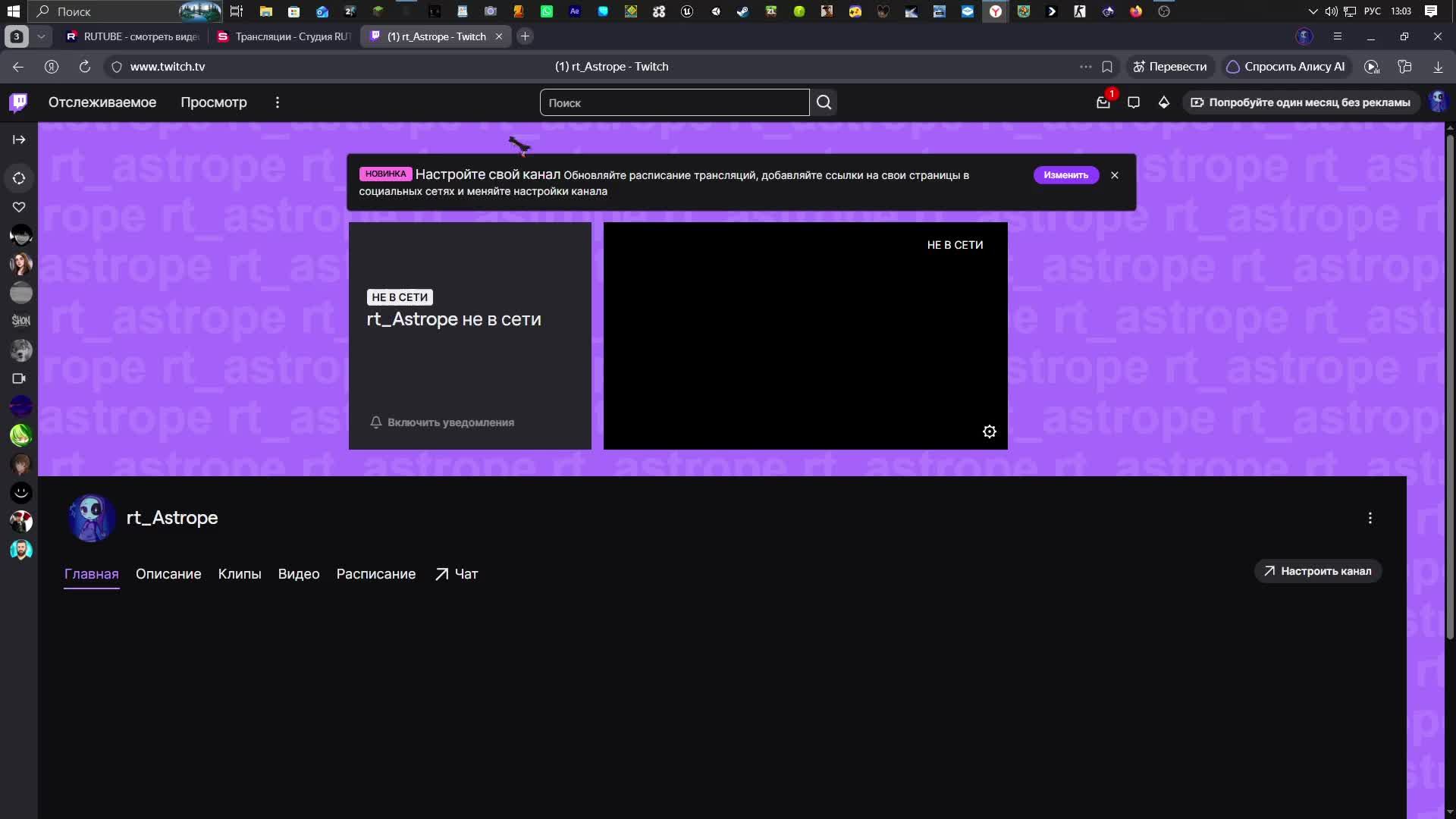Click the Перевести translate button

click(x=1170, y=67)
